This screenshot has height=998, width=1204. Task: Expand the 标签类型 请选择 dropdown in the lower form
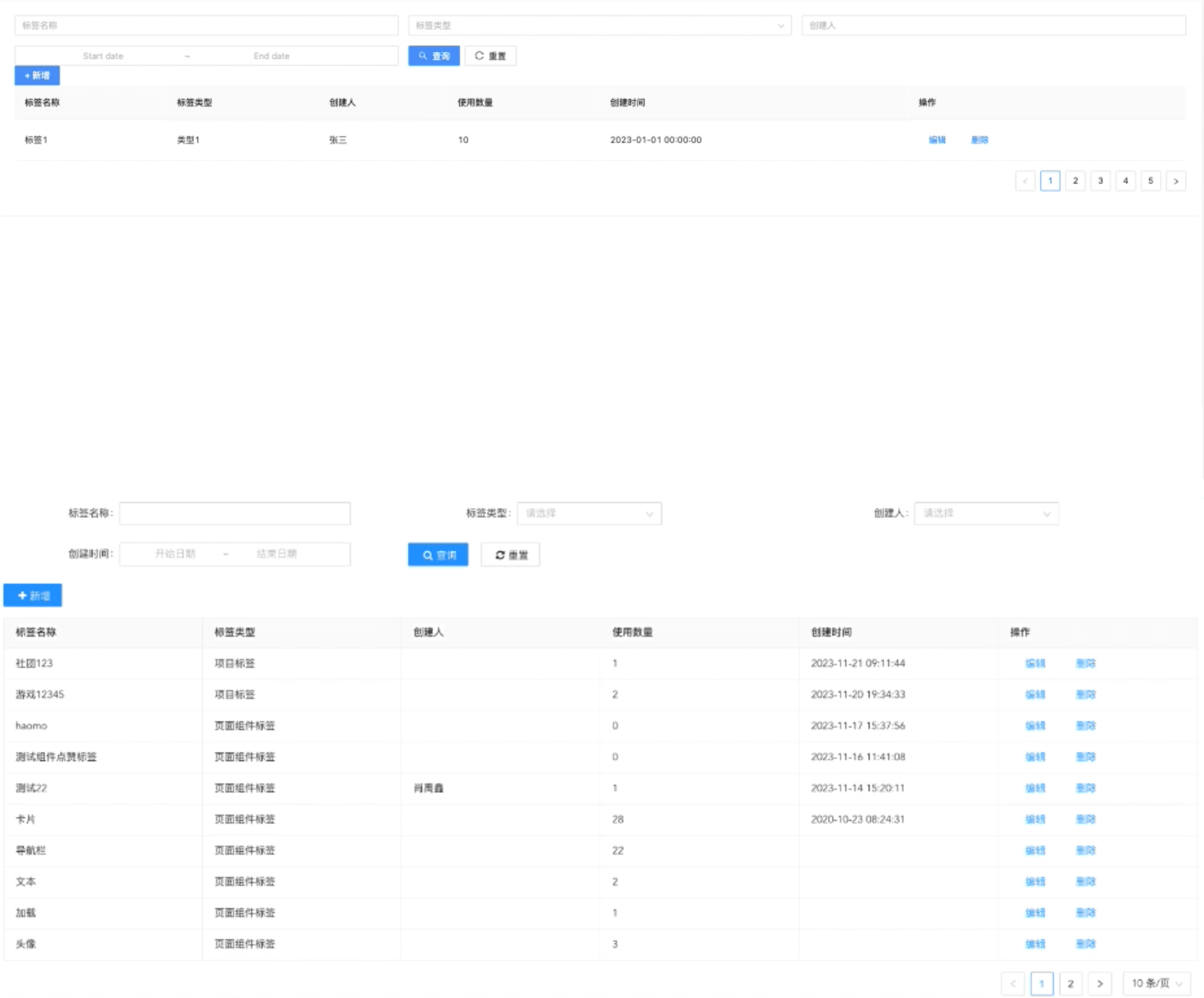[x=589, y=513]
